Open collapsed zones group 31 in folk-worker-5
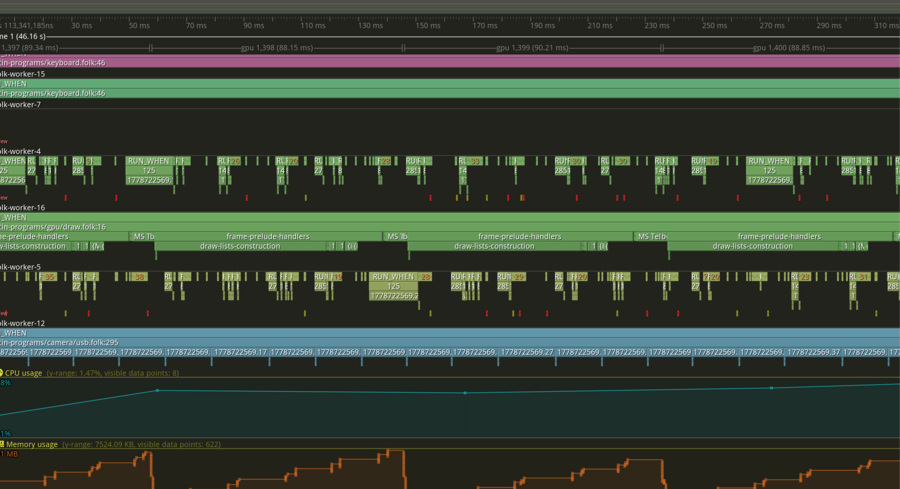900x489 pixels. point(863,277)
